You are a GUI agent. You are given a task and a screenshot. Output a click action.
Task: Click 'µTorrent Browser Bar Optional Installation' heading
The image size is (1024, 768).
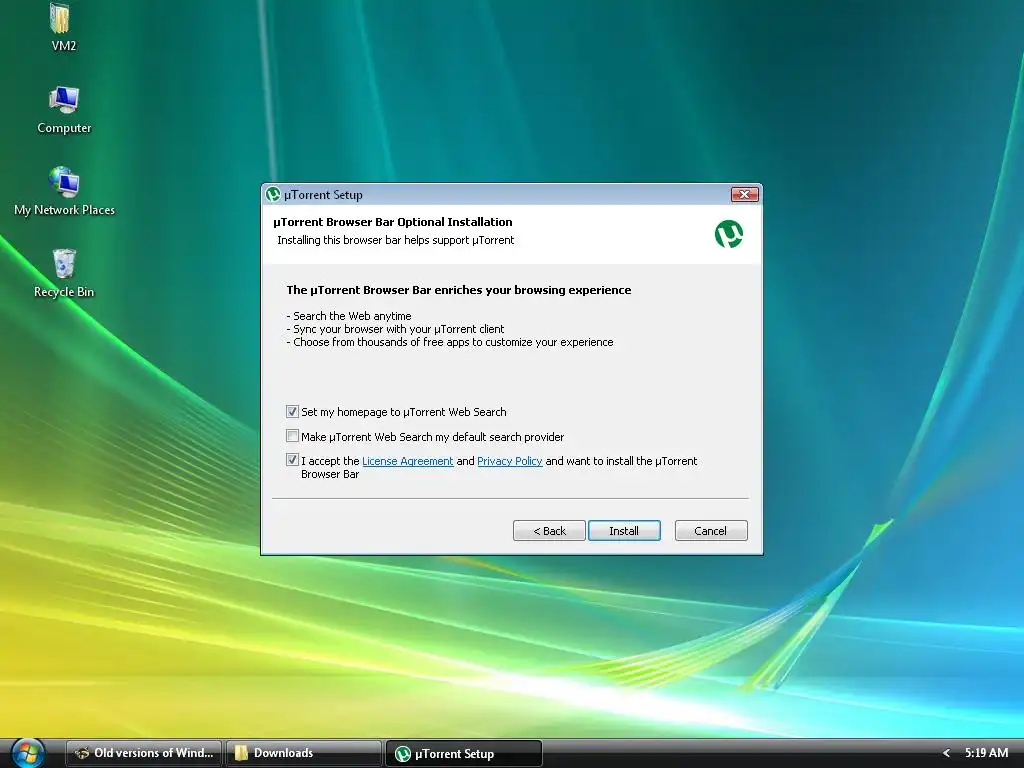click(x=392, y=222)
